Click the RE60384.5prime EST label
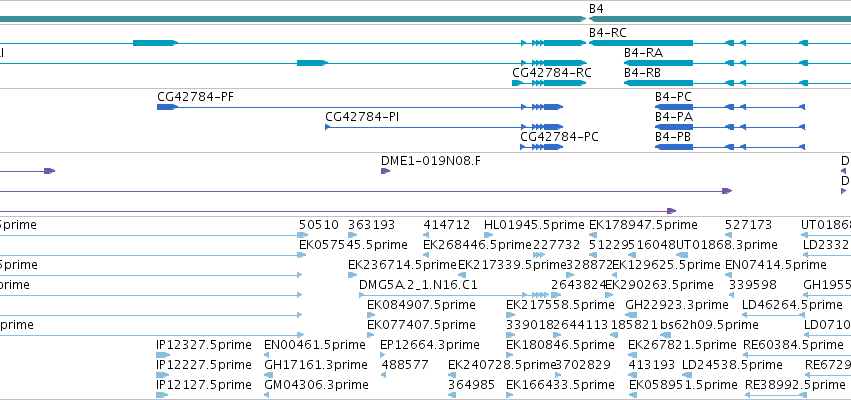The height and width of the screenshot is (400, 851). pyautogui.click(x=793, y=345)
